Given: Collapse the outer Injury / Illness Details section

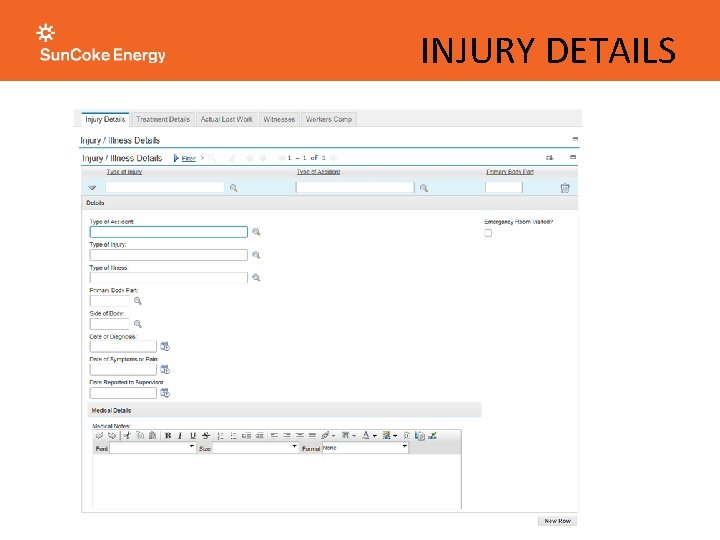Looking at the screenshot, I should [575, 139].
